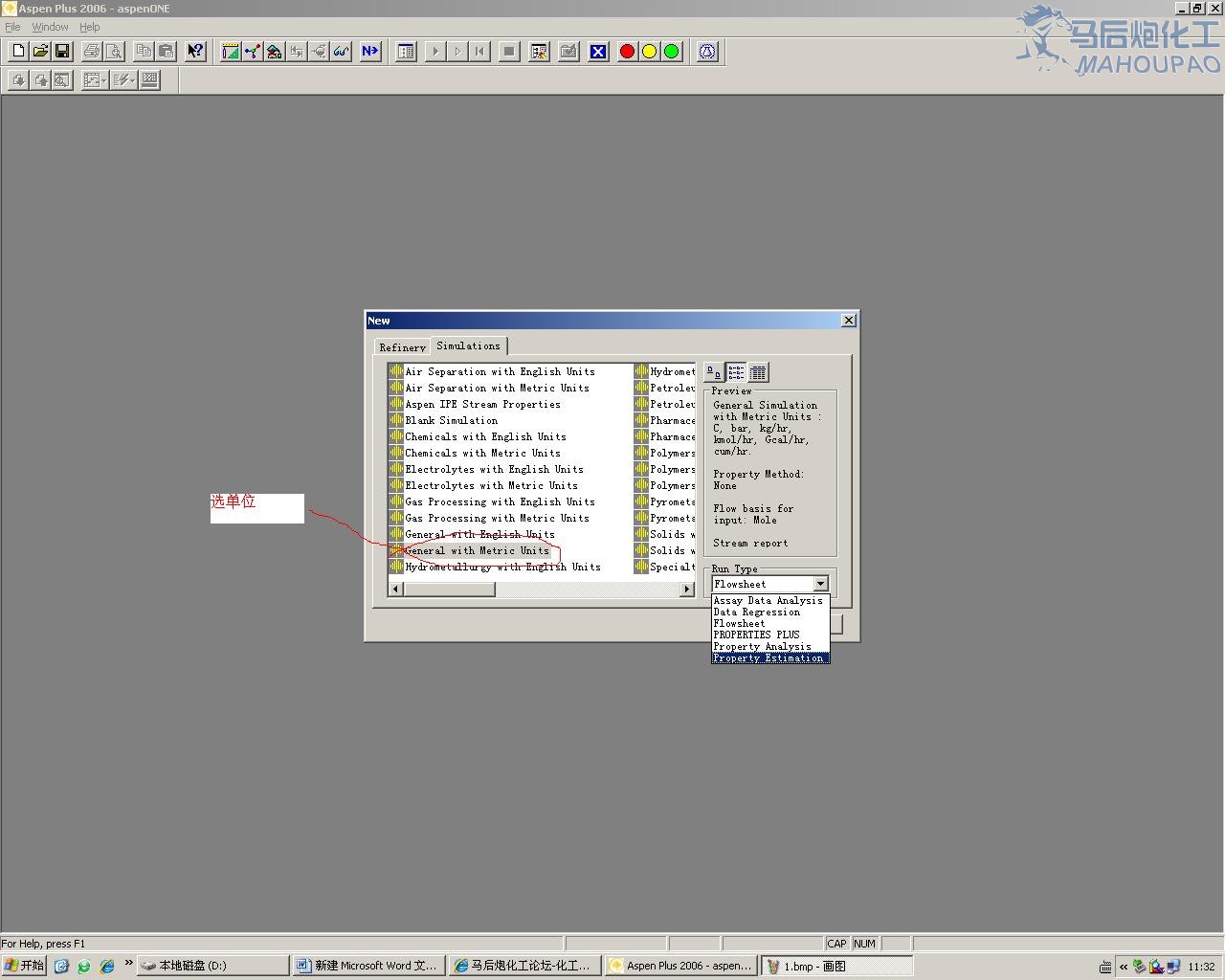Open the Window menu
The width and height of the screenshot is (1225, 980).
(50, 27)
